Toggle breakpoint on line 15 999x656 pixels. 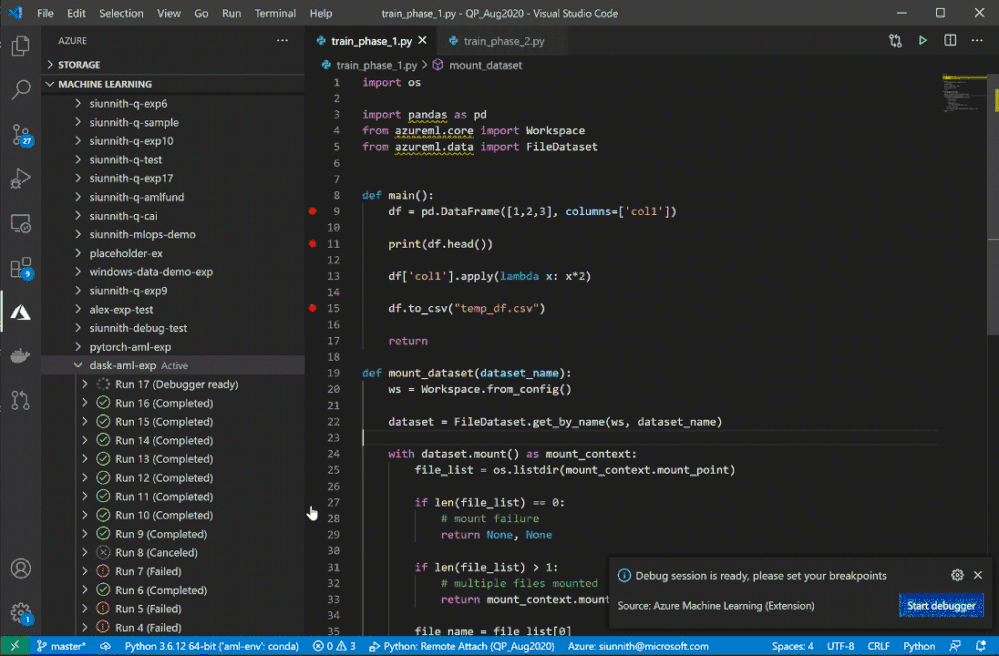[313, 308]
